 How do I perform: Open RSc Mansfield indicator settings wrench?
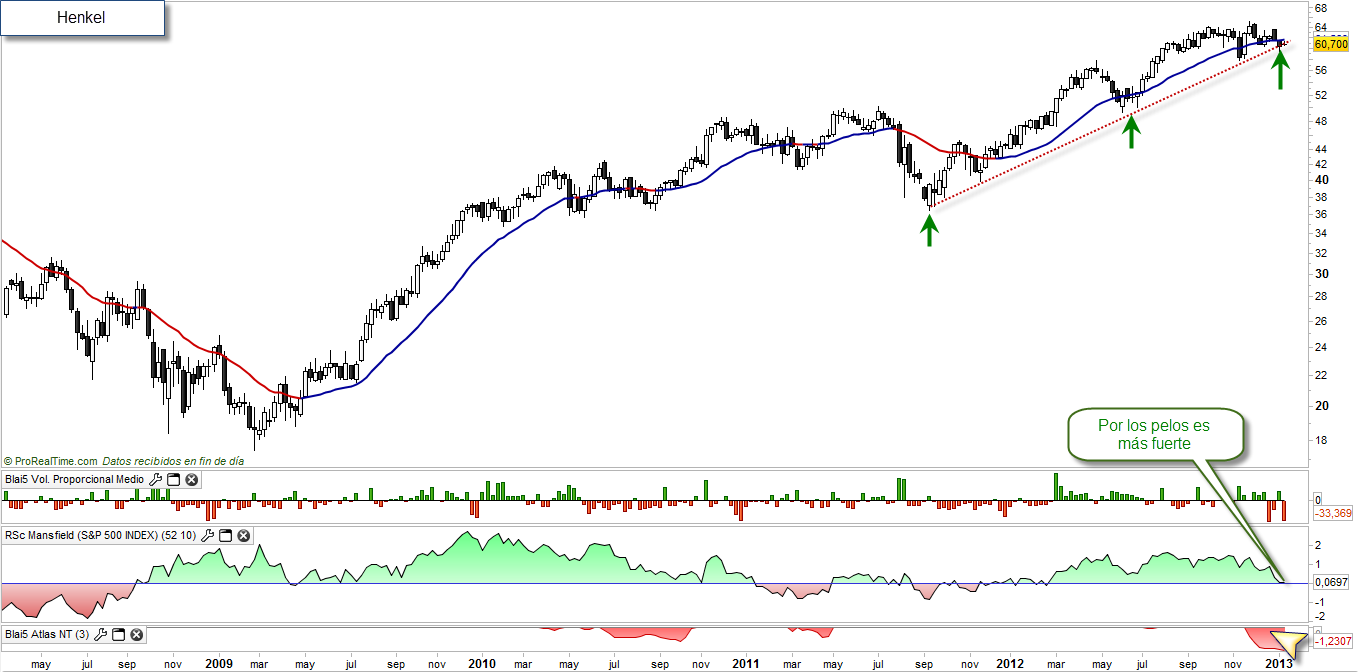[x=207, y=536]
